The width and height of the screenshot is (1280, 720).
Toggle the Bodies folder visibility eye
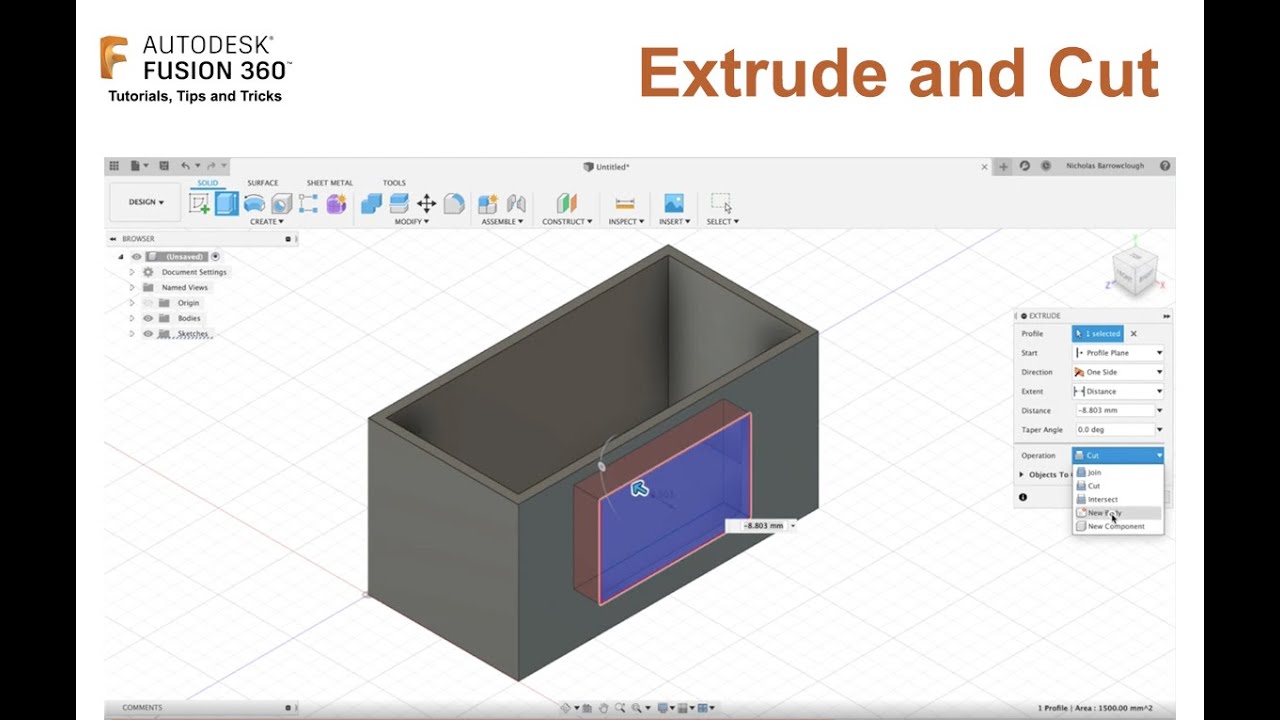coord(148,318)
